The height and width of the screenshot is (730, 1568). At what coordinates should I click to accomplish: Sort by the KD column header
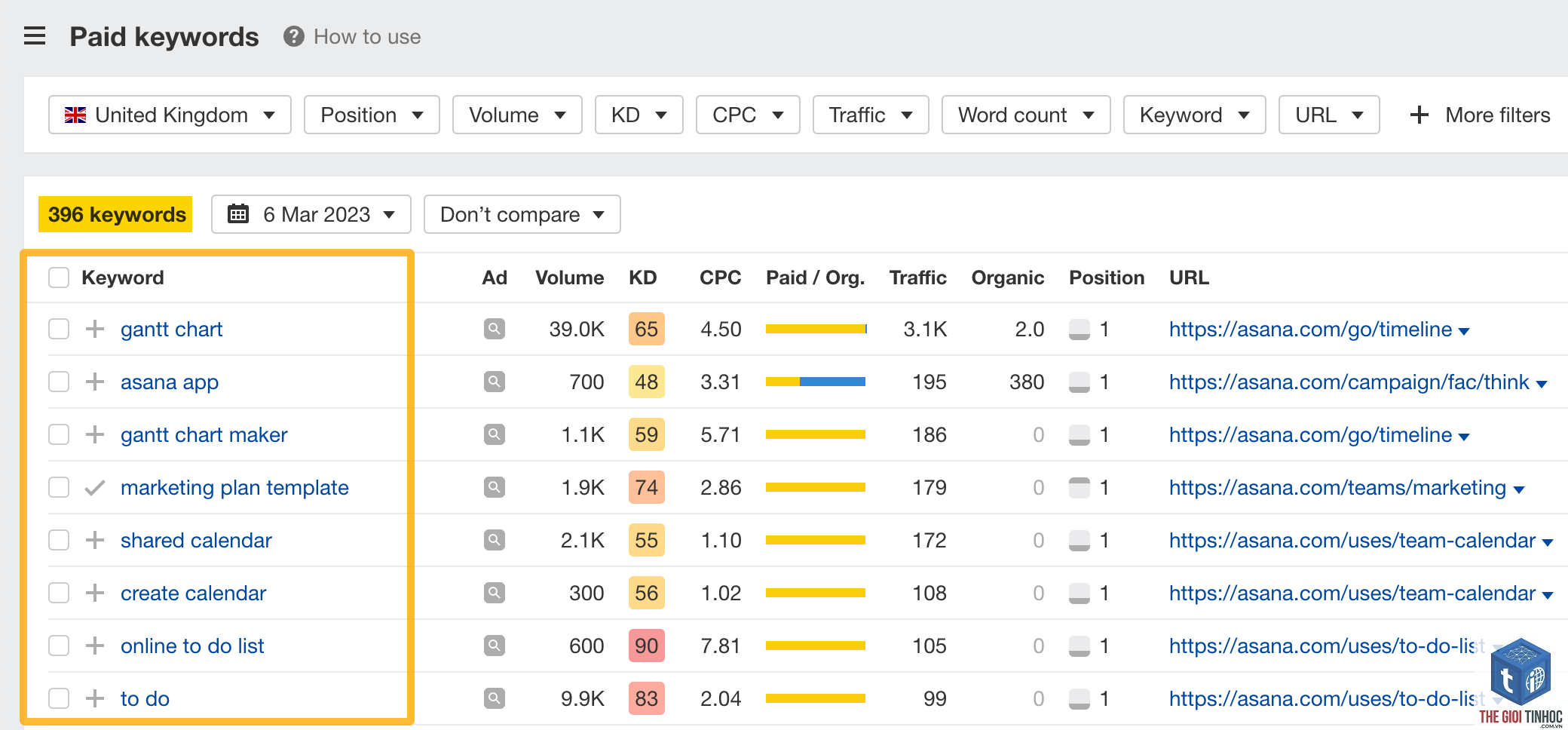pos(642,278)
